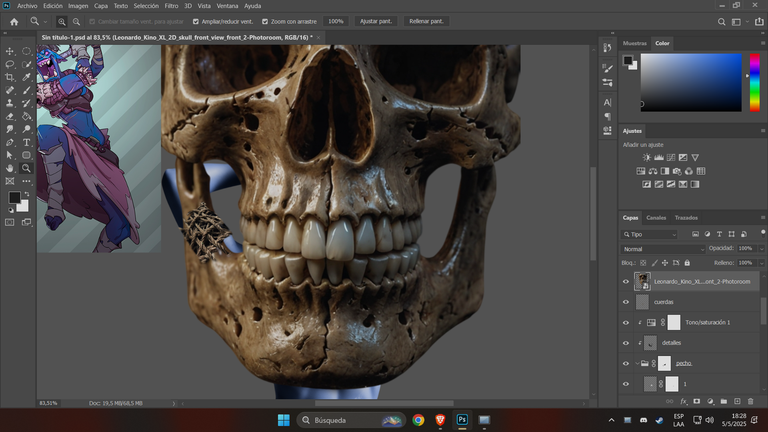
Task: Select the Path Selection tool
Action: [9, 155]
